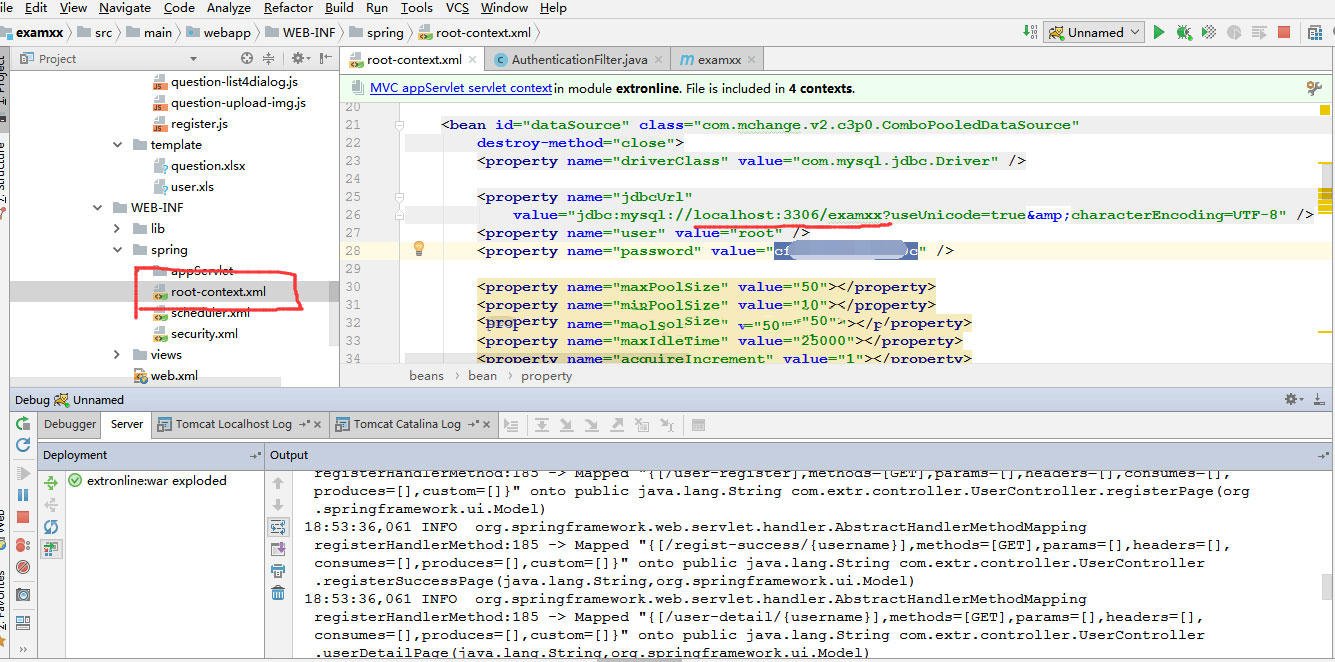Expand the lib folder in project tree
Screen dimensions: 1335x662
[117, 229]
